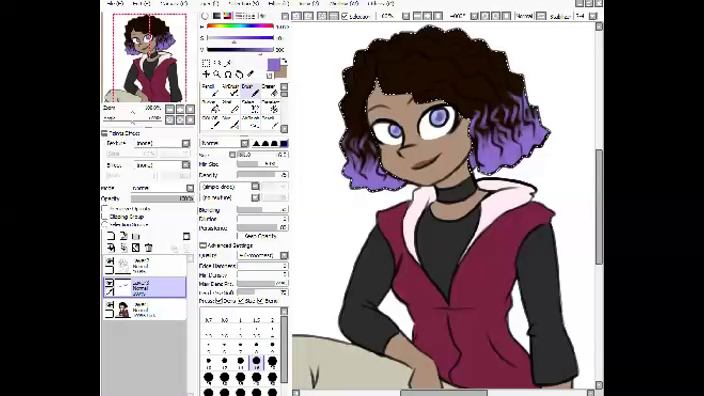Open the Selection menu
Viewport: 704px width, 396px height.
pos(244,3)
